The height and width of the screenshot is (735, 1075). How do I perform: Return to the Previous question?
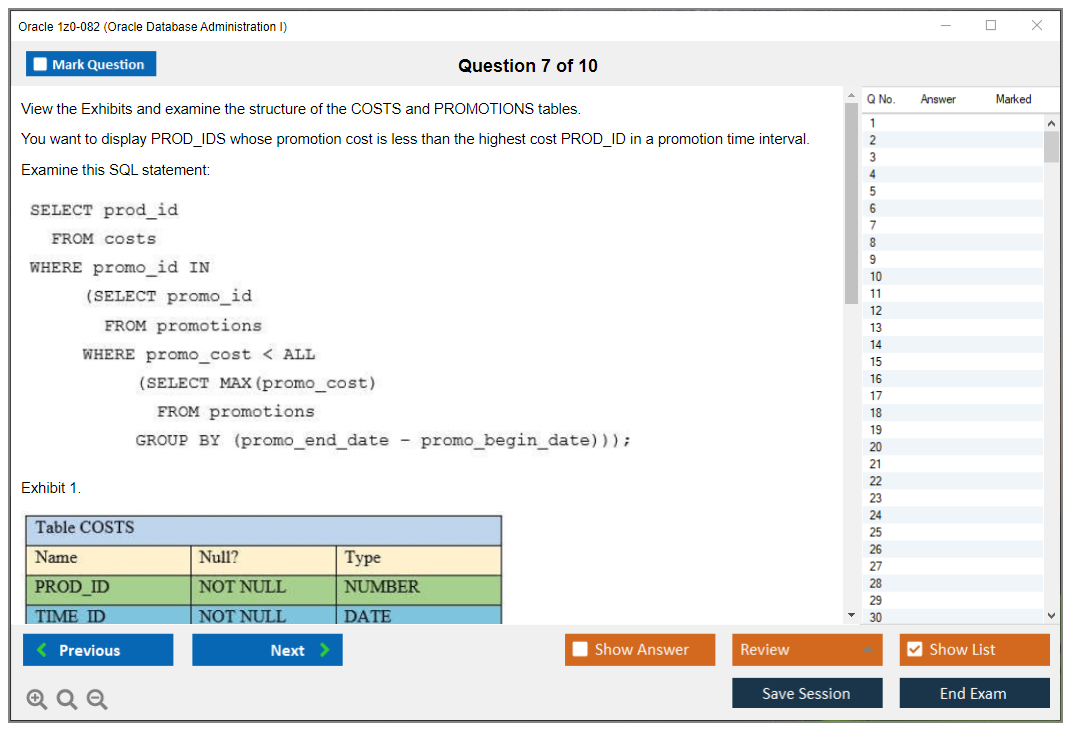97,650
